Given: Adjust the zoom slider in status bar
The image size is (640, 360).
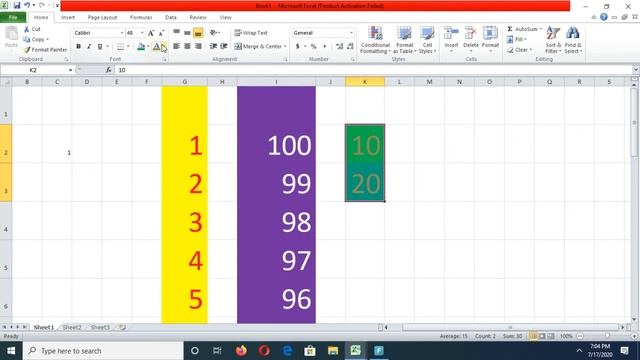Looking at the screenshot, I should pyautogui.click(x=607, y=336).
